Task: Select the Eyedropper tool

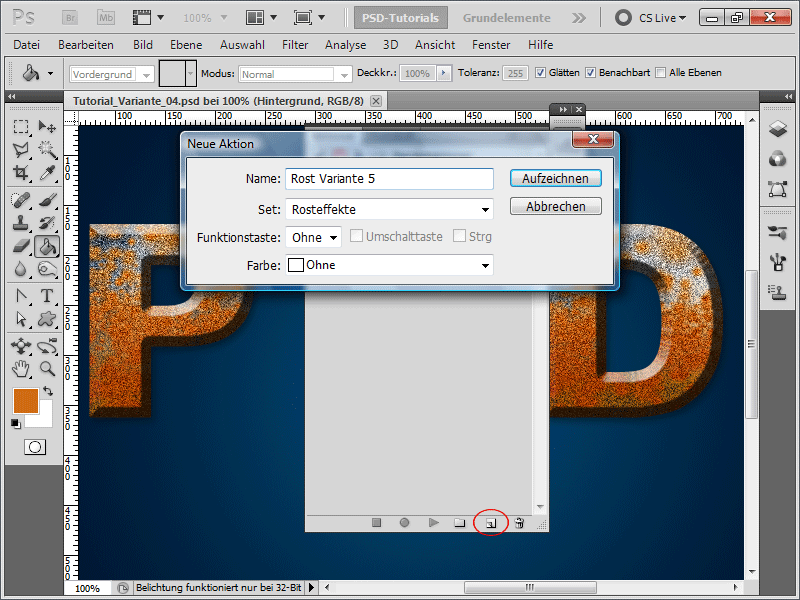Action: (x=47, y=172)
